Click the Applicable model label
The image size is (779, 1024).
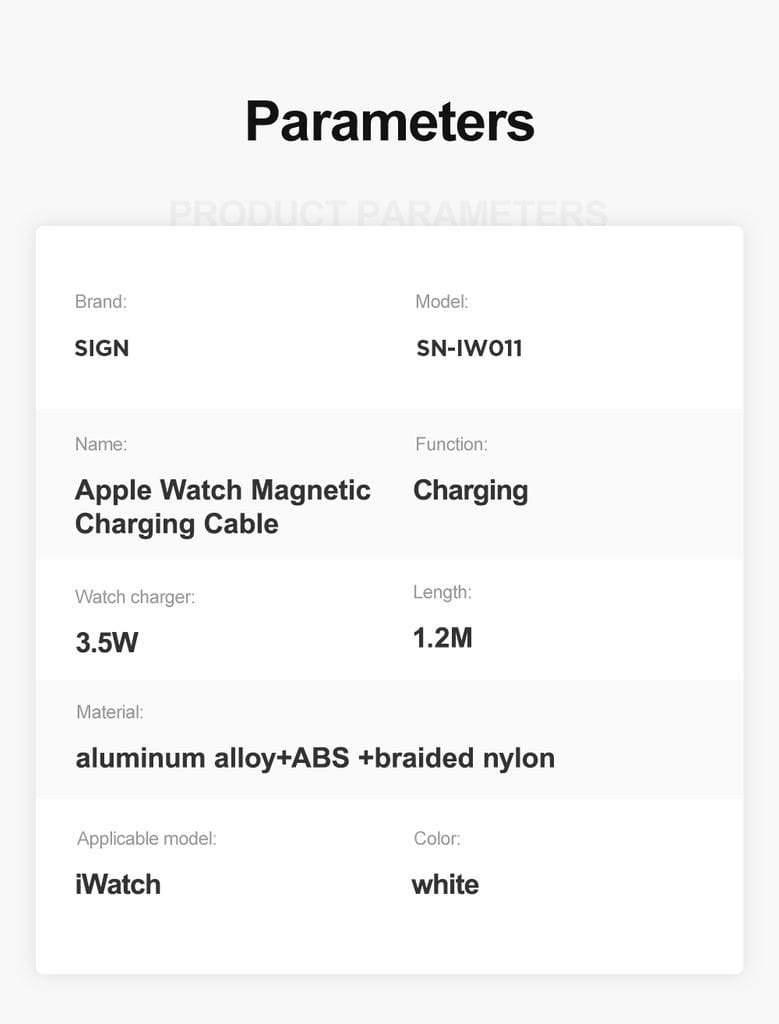tap(146, 839)
